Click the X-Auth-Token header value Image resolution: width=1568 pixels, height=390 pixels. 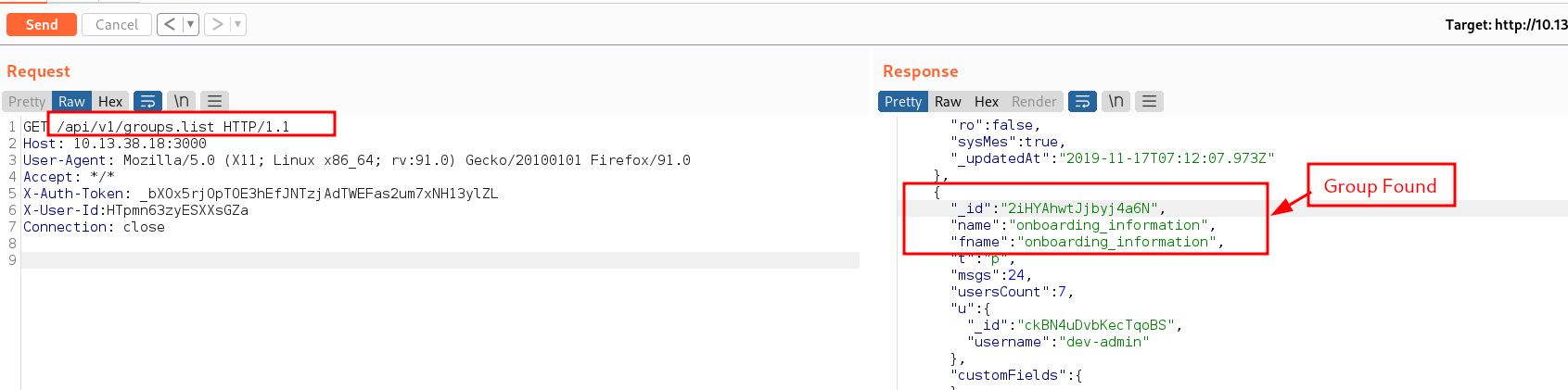point(319,194)
